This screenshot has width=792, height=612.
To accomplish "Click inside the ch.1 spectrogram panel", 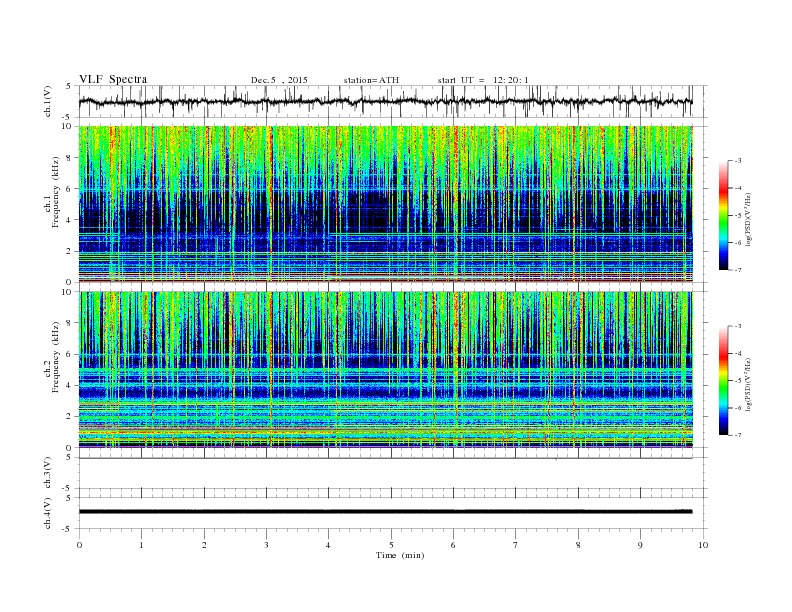I will pos(385,204).
